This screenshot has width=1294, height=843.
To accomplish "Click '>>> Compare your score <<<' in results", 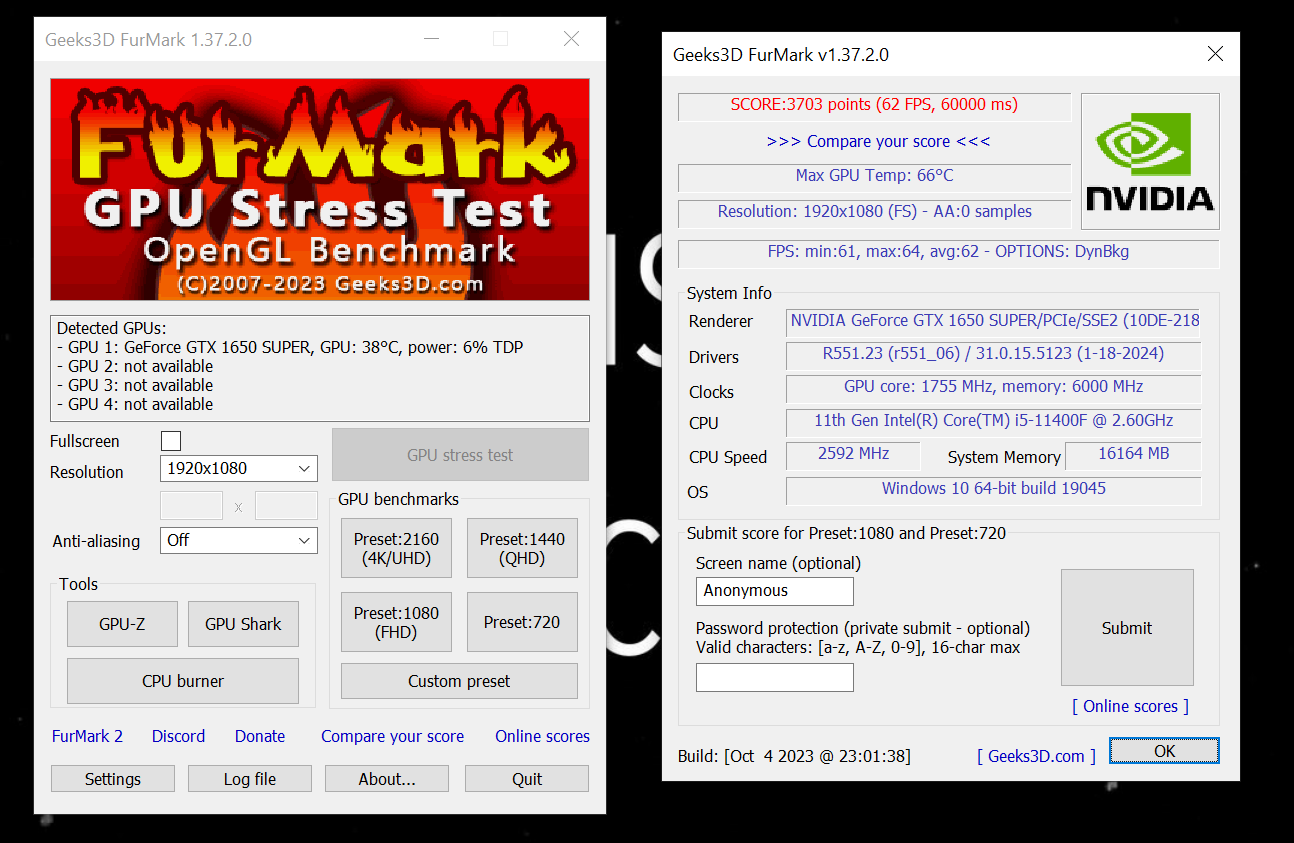I will [x=878, y=141].
